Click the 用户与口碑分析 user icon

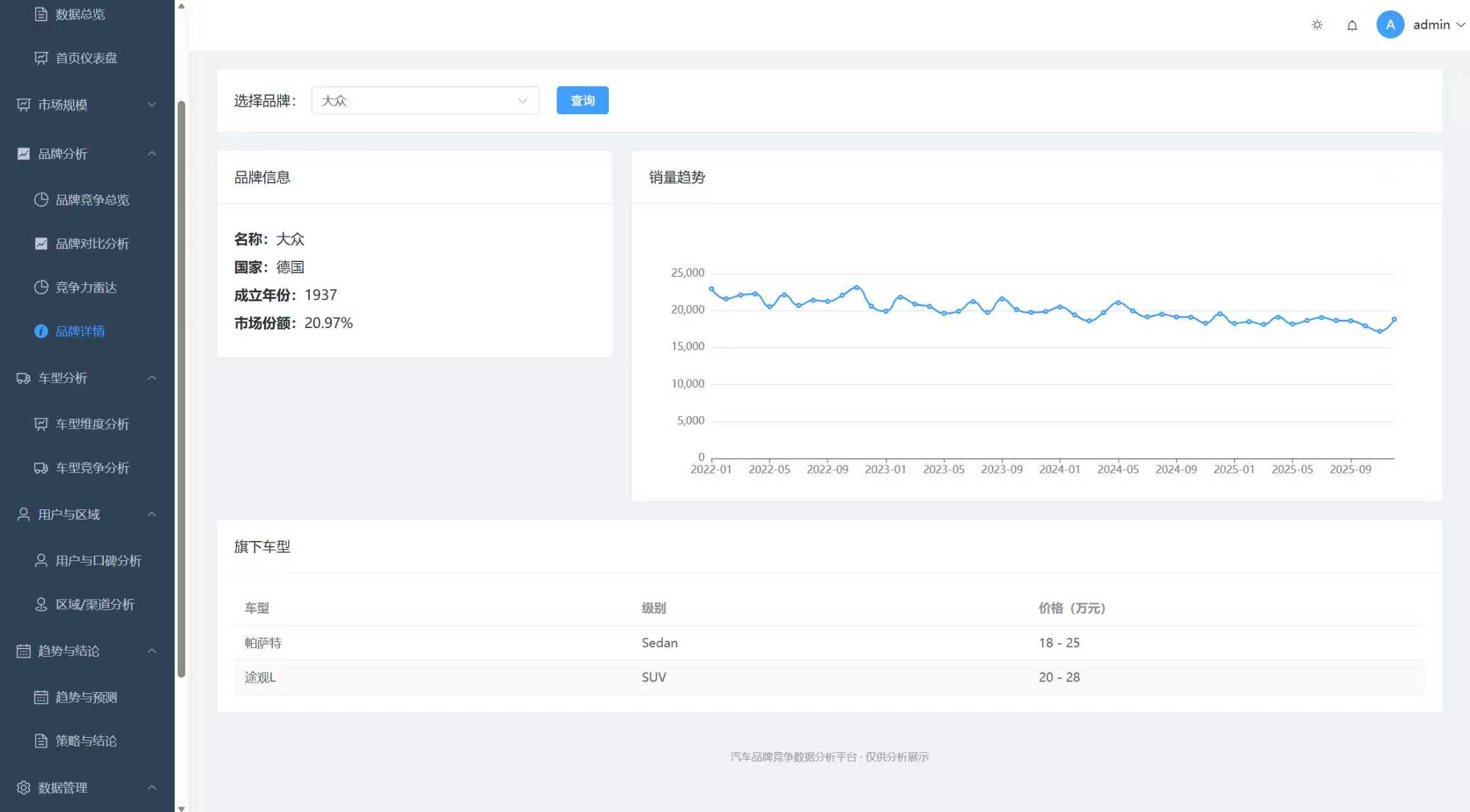(41, 560)
